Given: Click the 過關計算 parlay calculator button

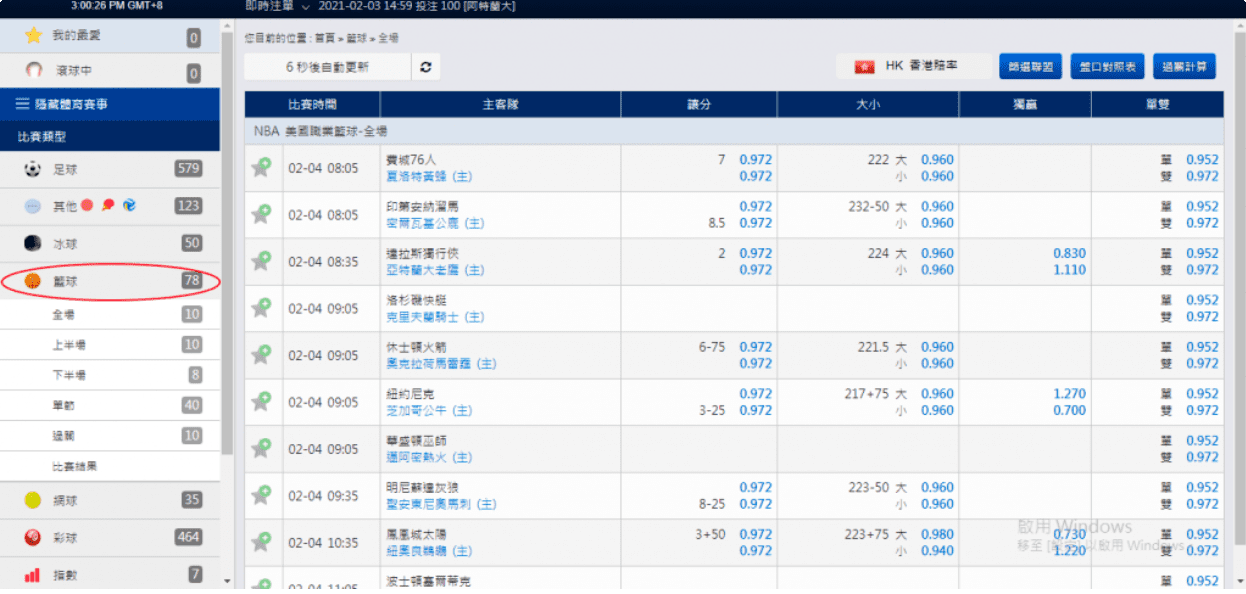Looking at the screenshot, I should click(x=1185, y=67).
